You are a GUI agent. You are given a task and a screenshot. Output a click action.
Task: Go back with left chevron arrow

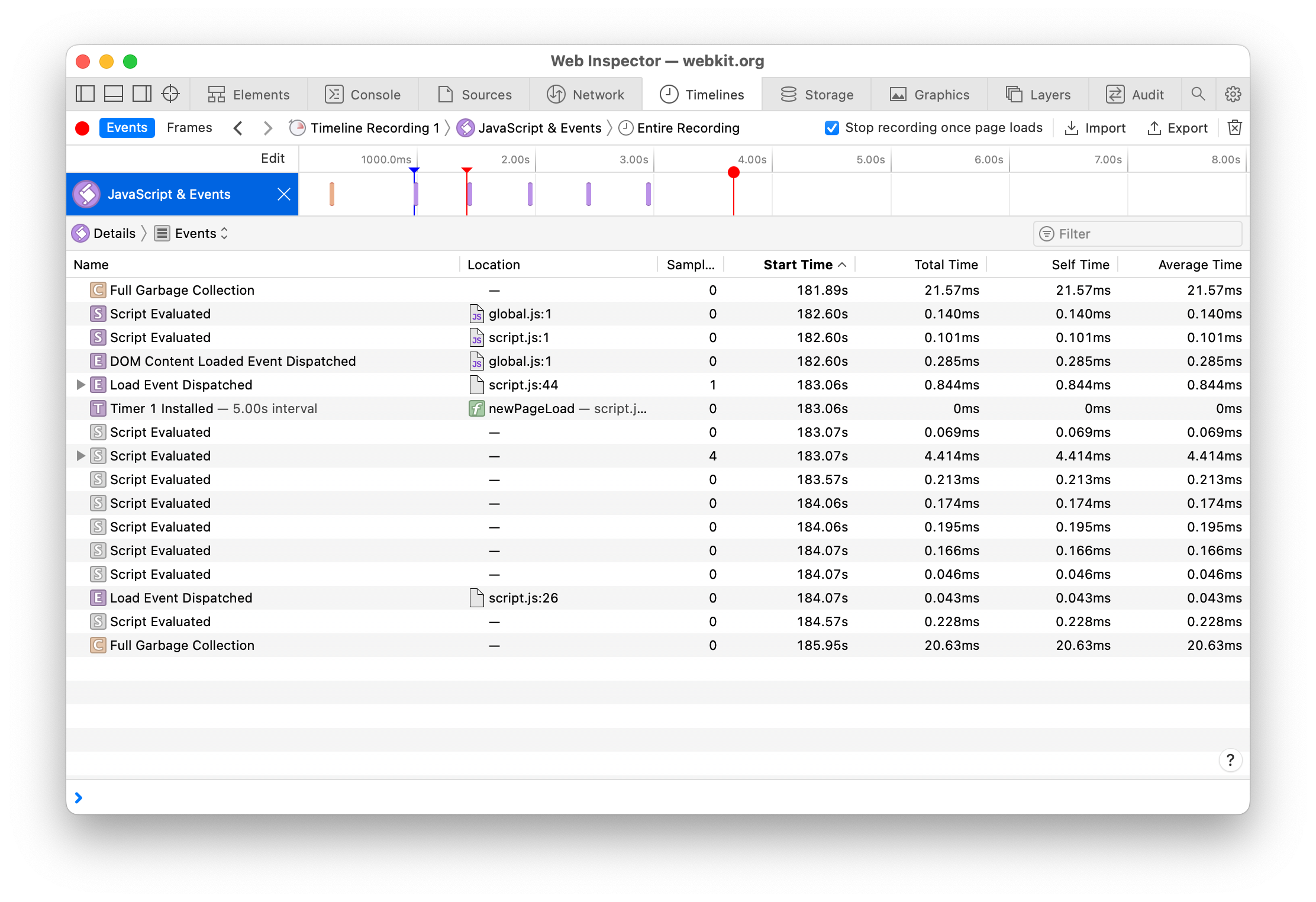point(238,128)
